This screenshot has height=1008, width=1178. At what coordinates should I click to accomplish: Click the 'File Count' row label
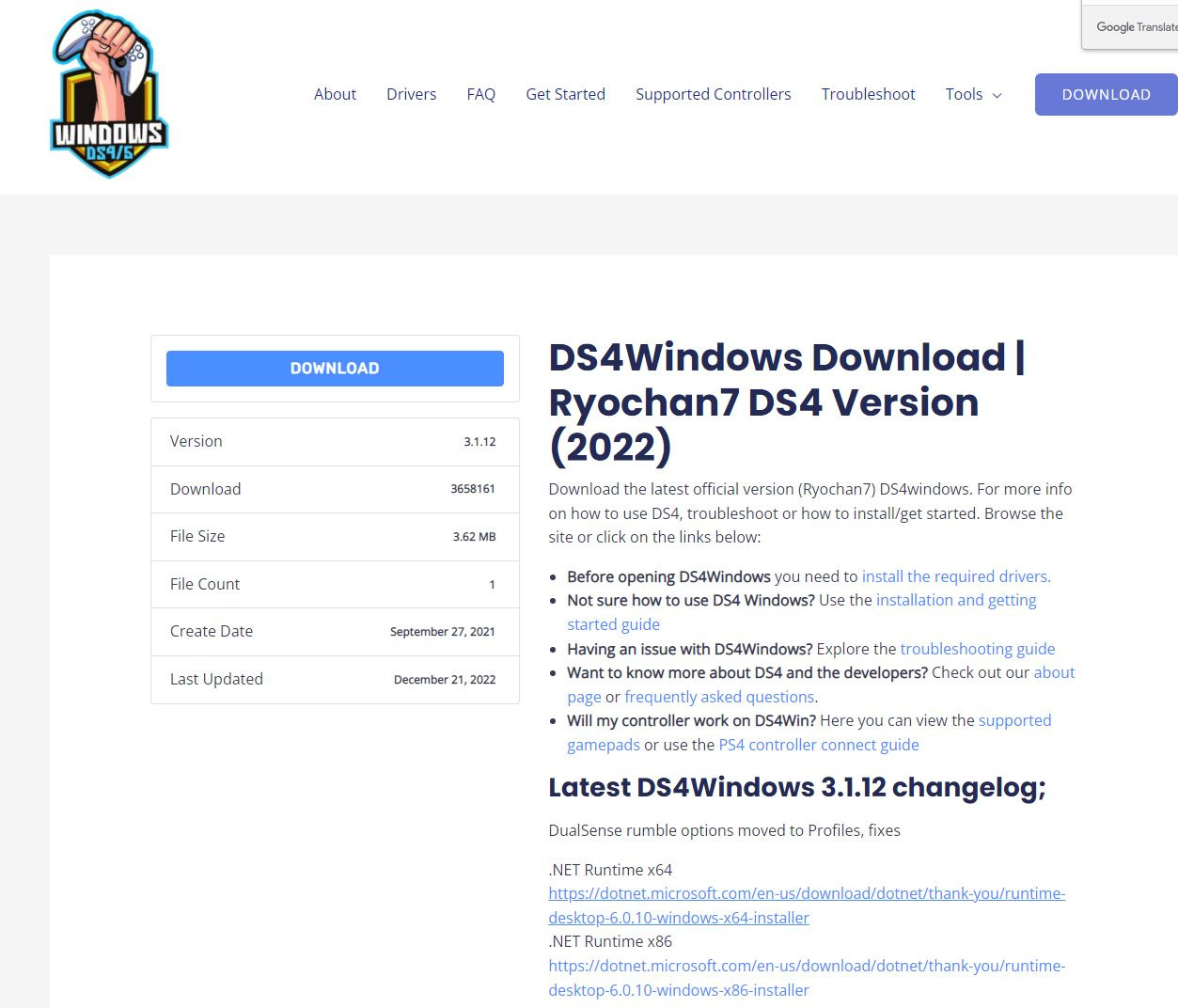[x=205, y=584]
